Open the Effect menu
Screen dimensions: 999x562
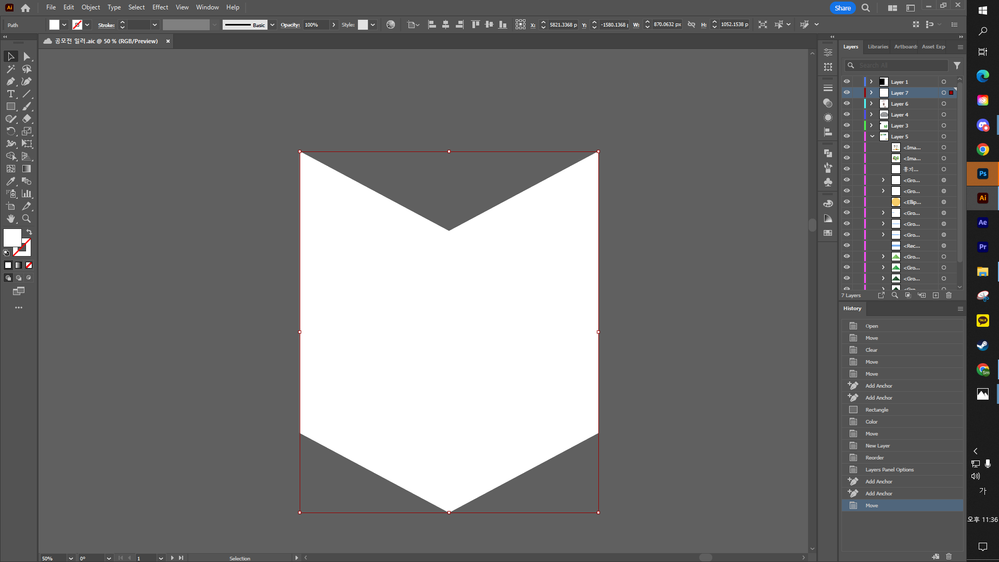160,7
